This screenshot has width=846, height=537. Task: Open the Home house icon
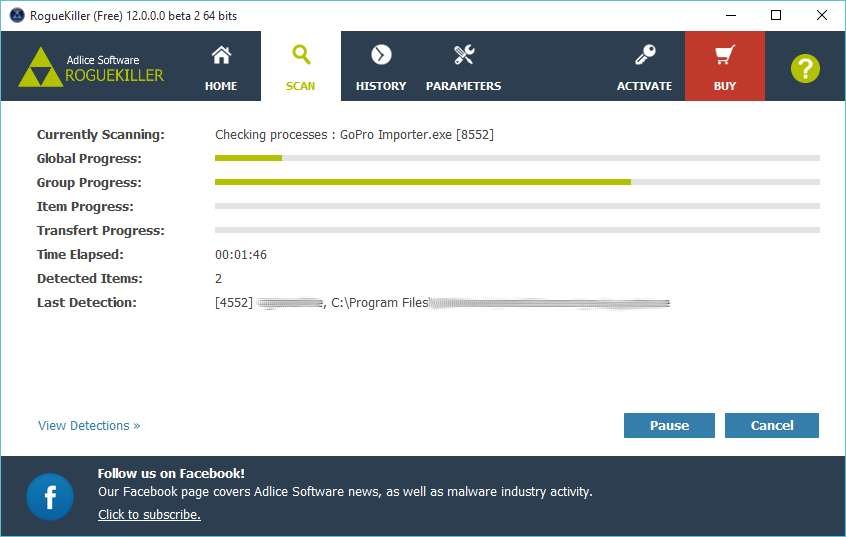(x=221, y=55)
